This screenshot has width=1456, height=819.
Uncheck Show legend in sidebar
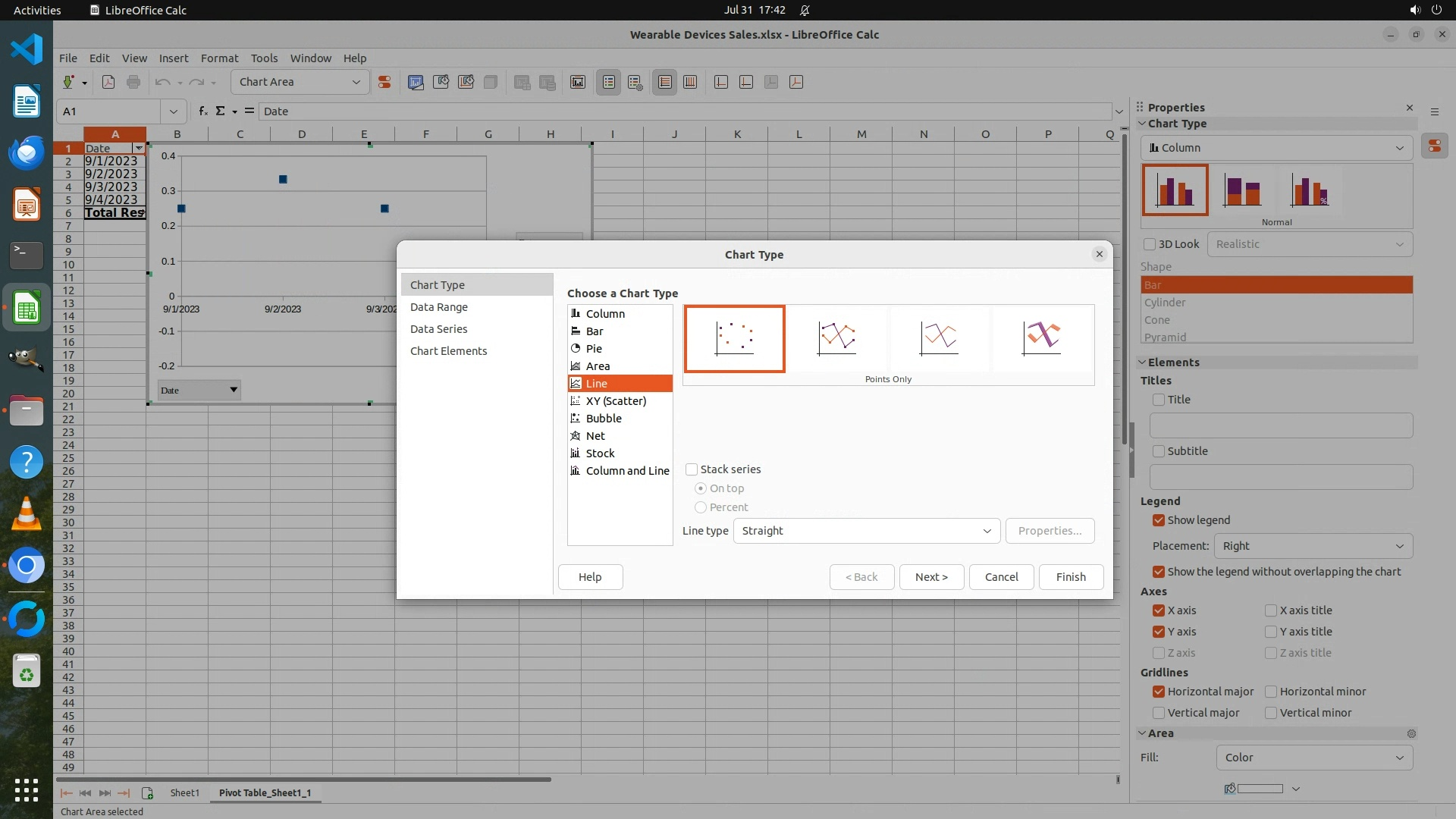1159,520
